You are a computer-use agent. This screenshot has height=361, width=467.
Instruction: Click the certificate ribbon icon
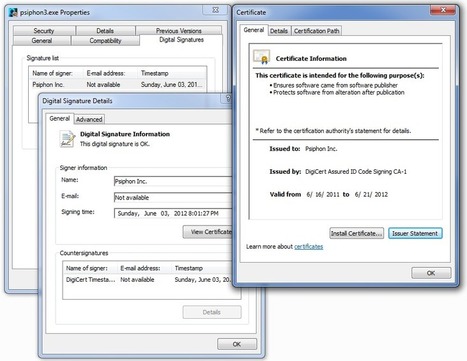(x=262, y=56)
